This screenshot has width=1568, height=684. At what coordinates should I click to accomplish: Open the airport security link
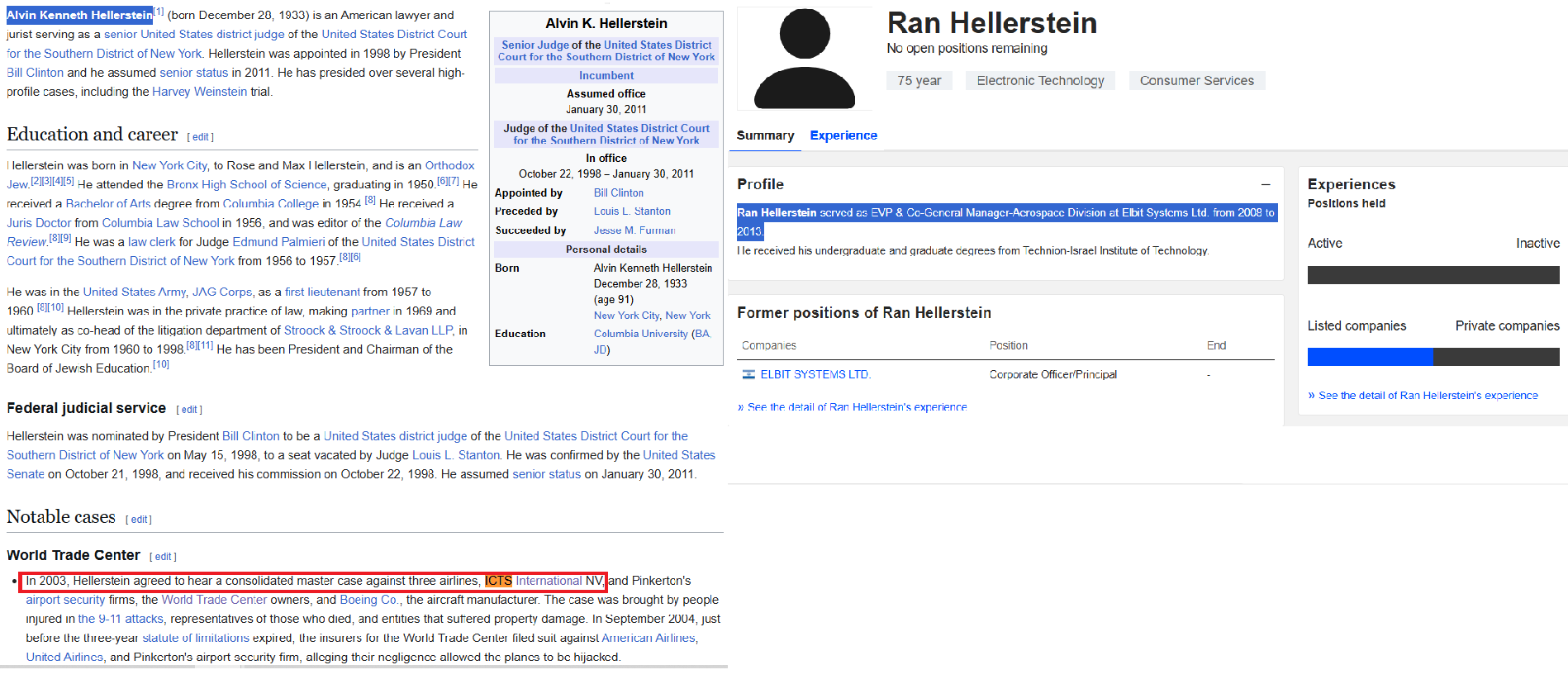(65, 600)
